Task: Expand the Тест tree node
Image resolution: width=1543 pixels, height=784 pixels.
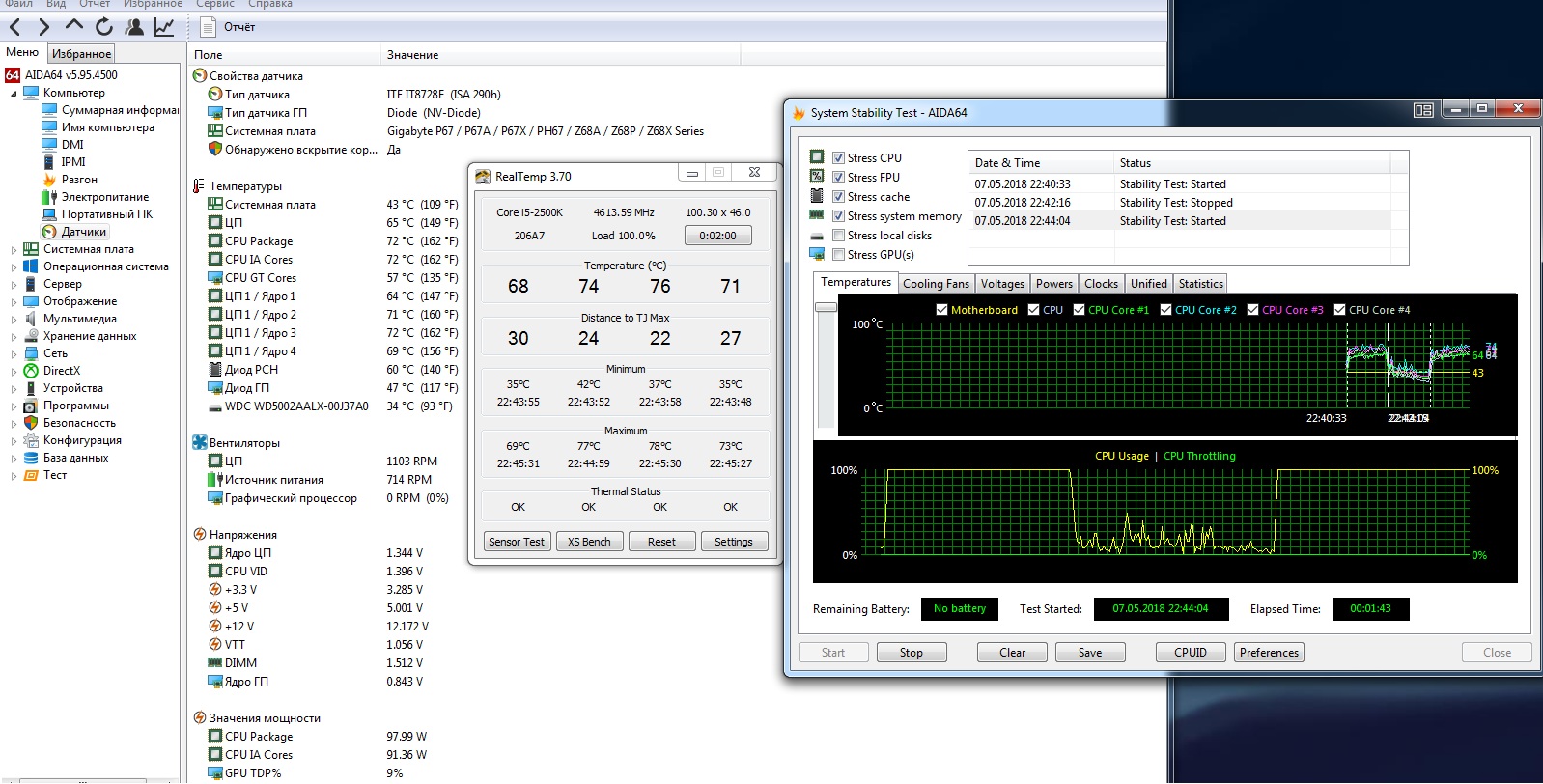Action: click(14, 475)
